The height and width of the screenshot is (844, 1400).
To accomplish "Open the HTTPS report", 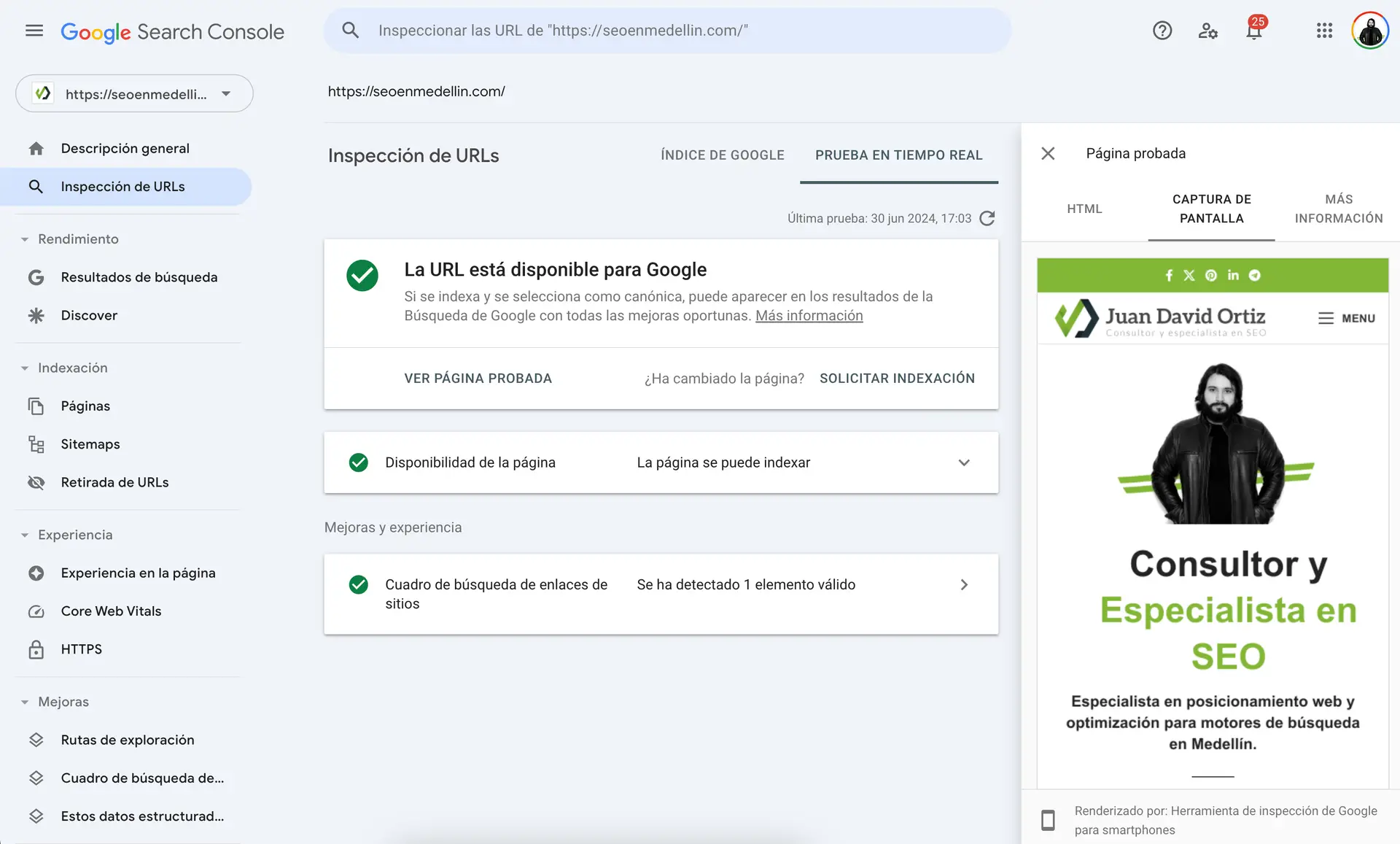I will [82, 649].
